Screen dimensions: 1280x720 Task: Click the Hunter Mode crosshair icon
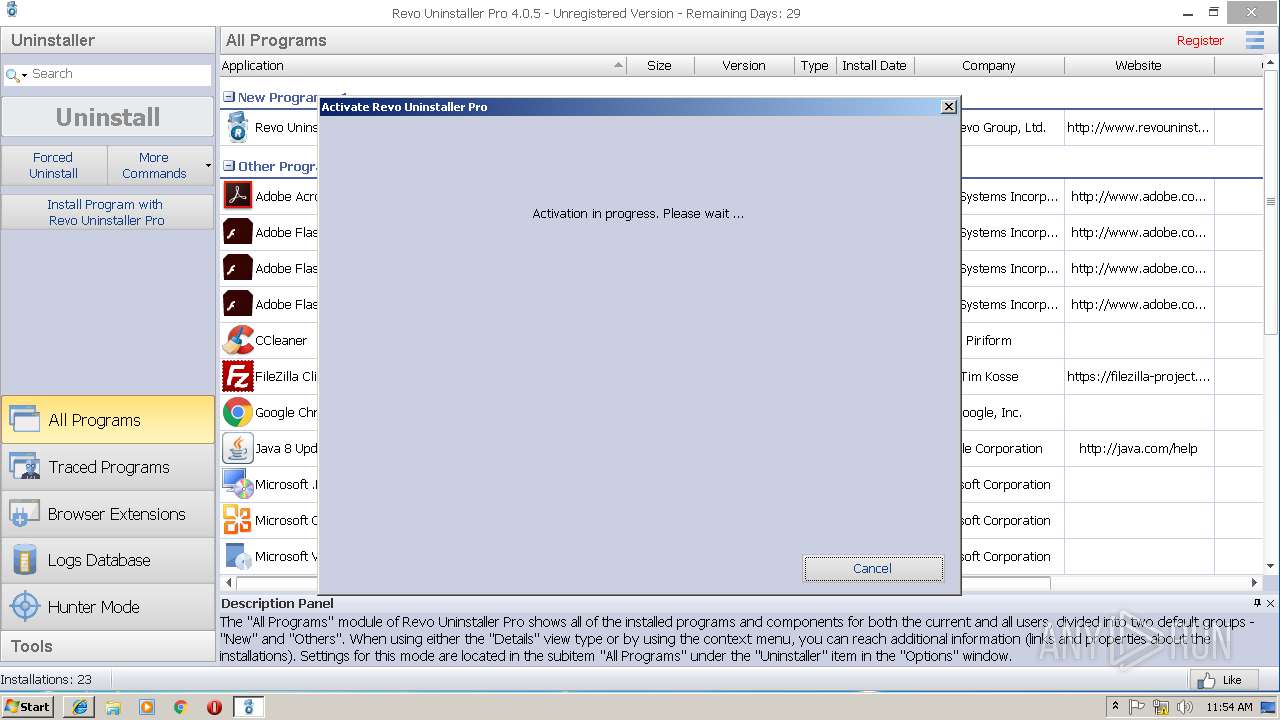[x=24, y=607]
